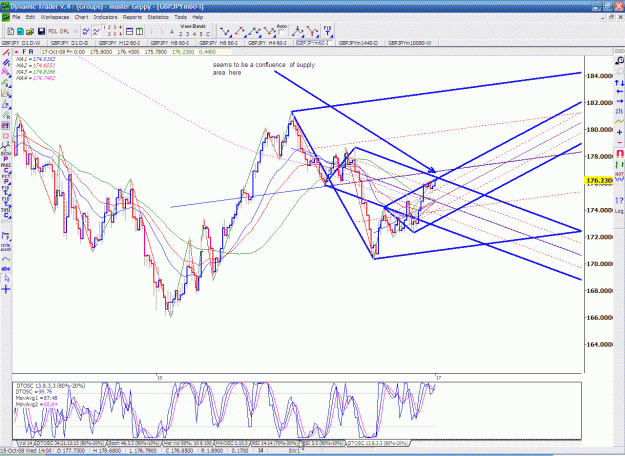This screenshot has width=625, height=456.
Task: Switch to RSI 14.14 indicator tab
Action: [x=275, y=443]
